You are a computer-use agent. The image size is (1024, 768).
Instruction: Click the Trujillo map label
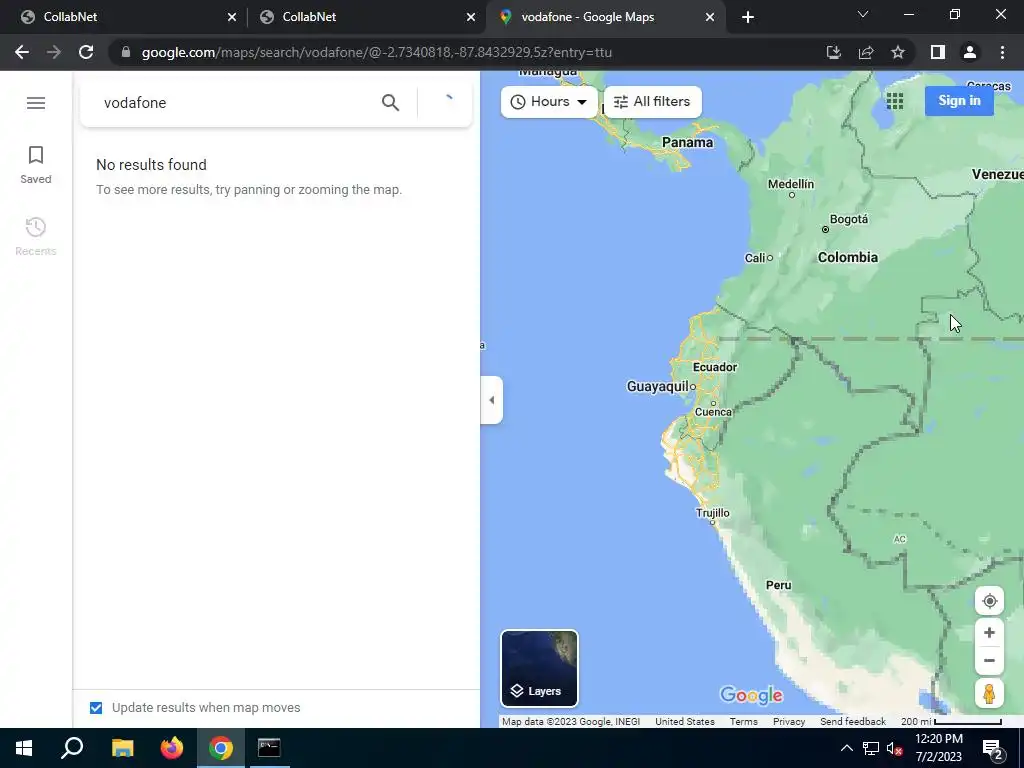pos(712,513)
